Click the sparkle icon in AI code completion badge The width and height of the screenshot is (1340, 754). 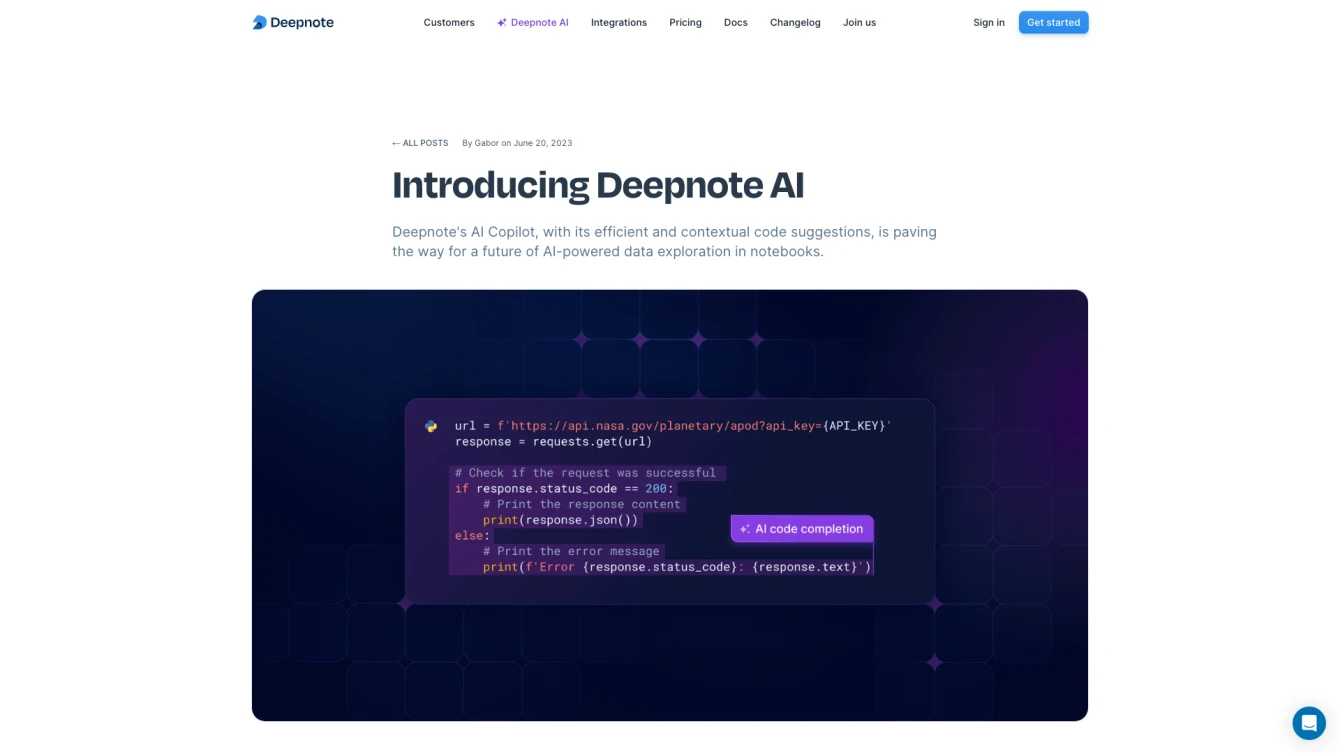pyautogui.click(x=745, y=529)
